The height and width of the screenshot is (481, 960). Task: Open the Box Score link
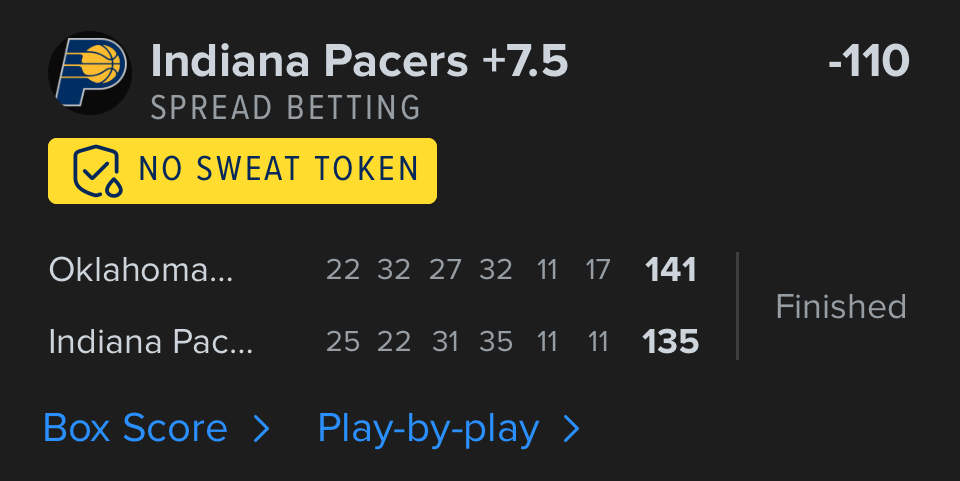[x=136, y=429]
